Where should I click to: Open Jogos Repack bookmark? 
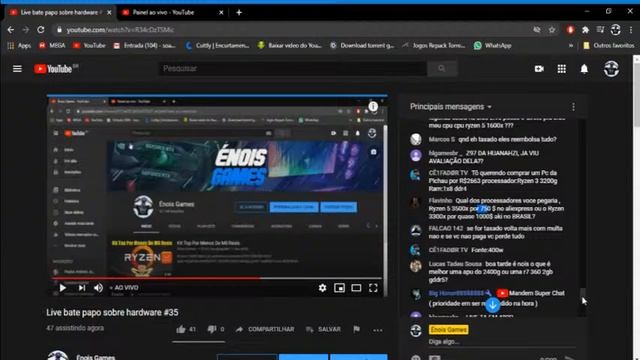pyautogui.click(x=433, y=46)
